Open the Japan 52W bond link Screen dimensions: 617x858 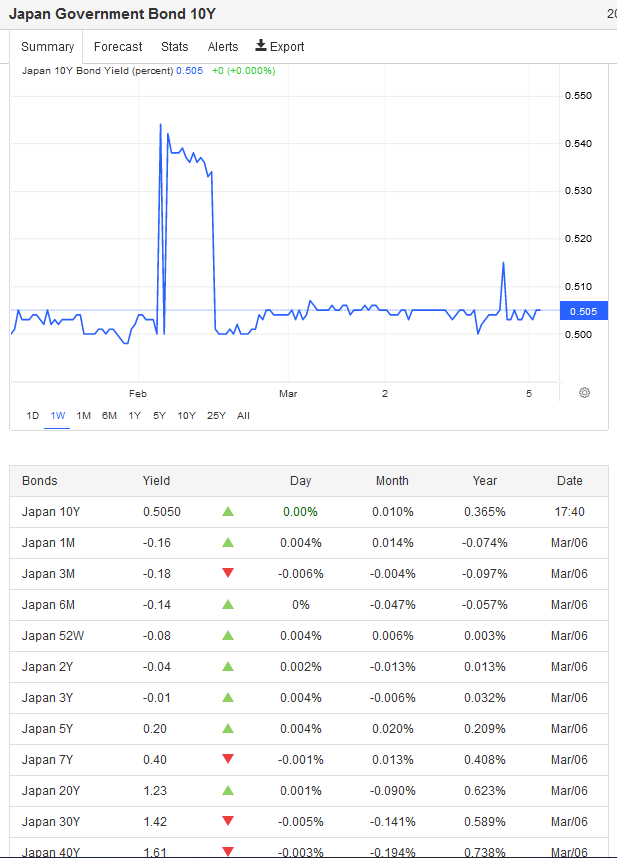point(53,636)
